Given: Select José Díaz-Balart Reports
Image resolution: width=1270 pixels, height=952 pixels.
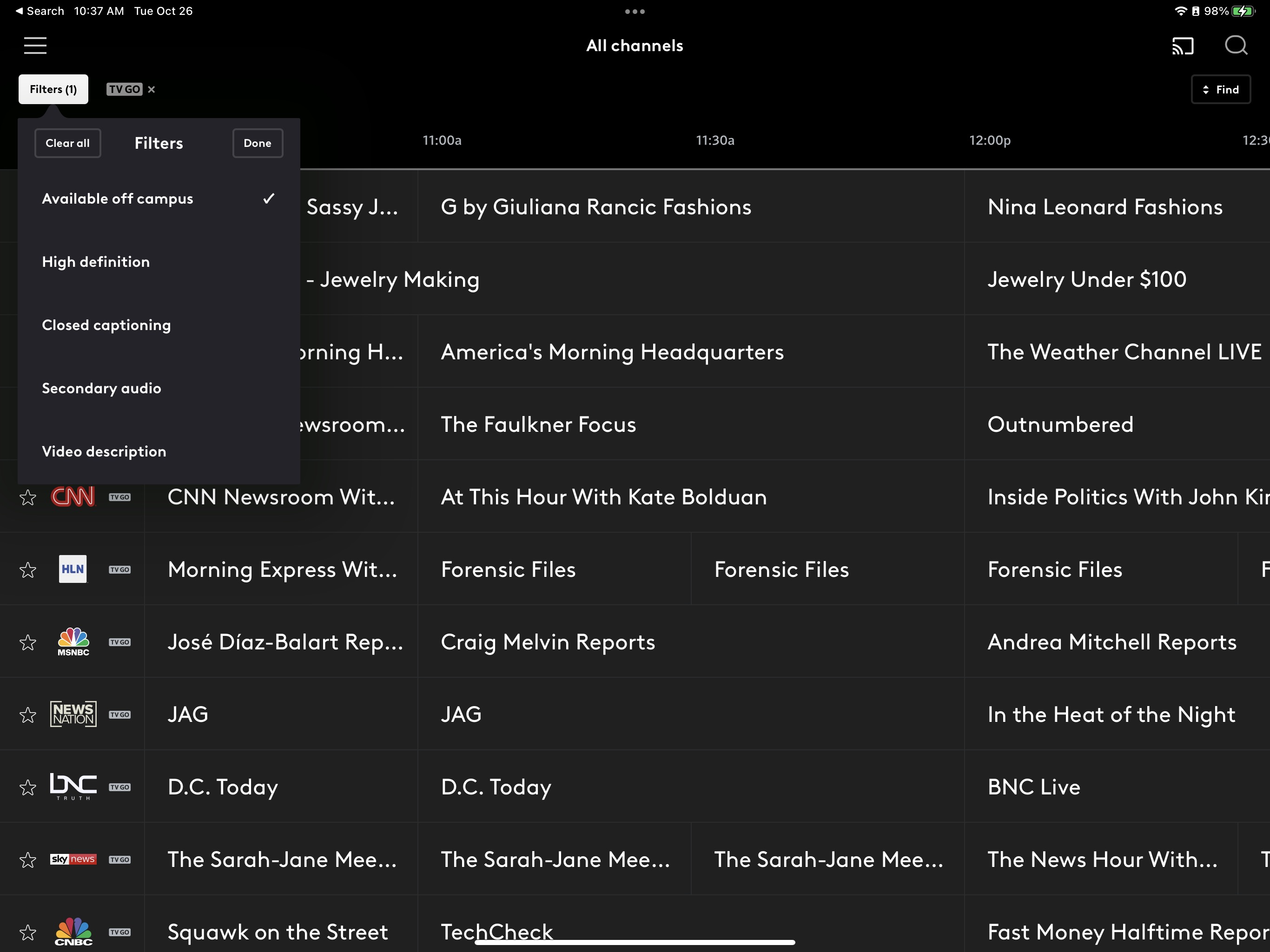Looking at the screenshot, I should pyautogui.click(x=281, y=642).
